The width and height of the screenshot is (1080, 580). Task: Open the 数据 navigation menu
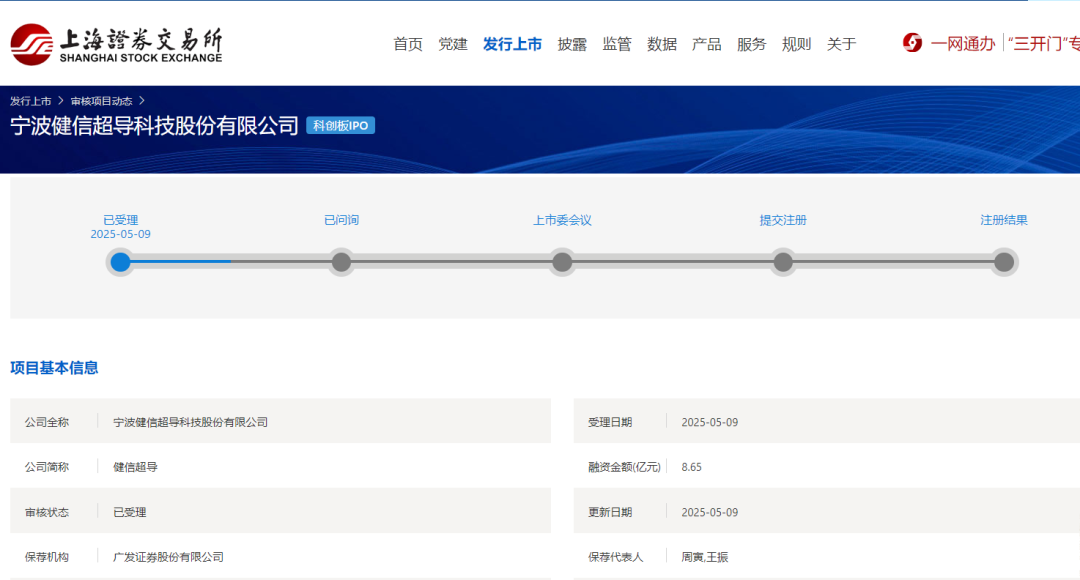tap(662, 44)
